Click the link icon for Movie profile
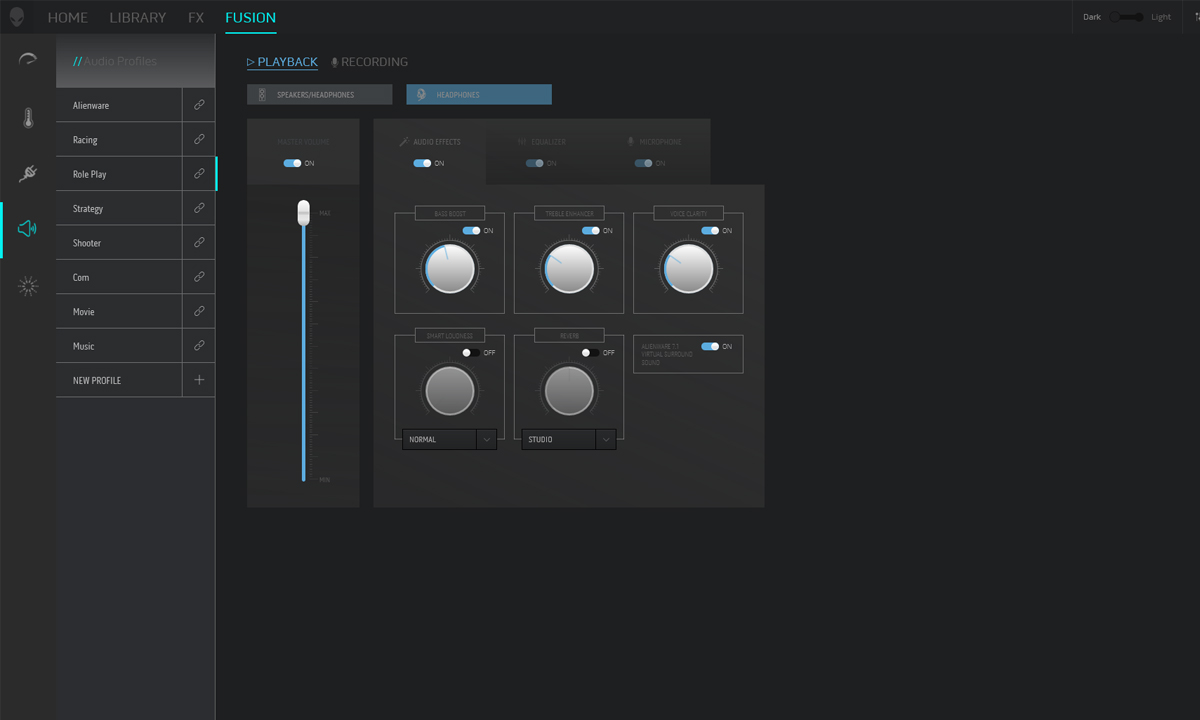The width and height of the screenshot is (1200, 720). (x=199, y=312)
